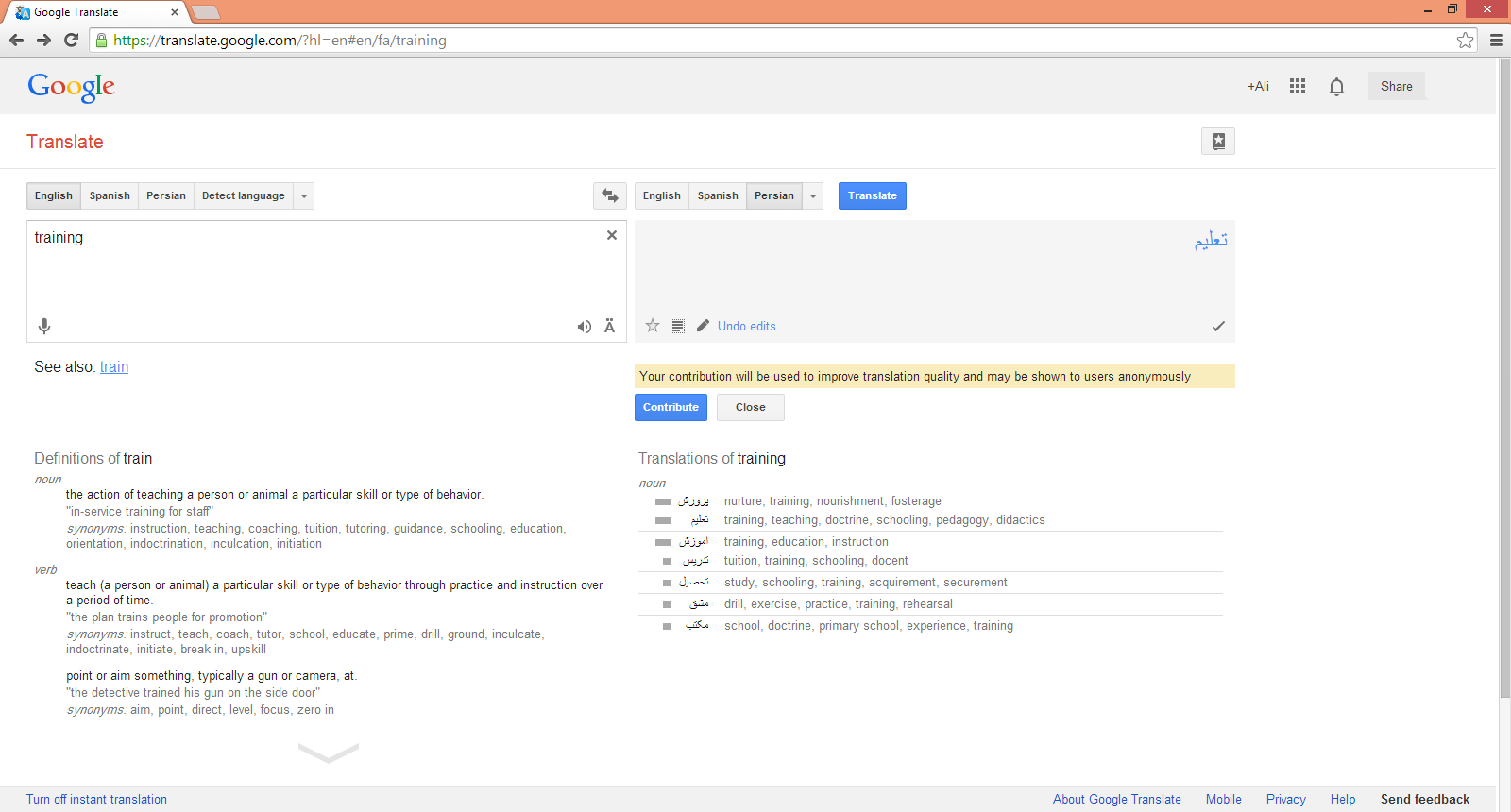1511x812 pixels.
Task: Click the microphone voice input icon
Action: click(x=44, y=327)
